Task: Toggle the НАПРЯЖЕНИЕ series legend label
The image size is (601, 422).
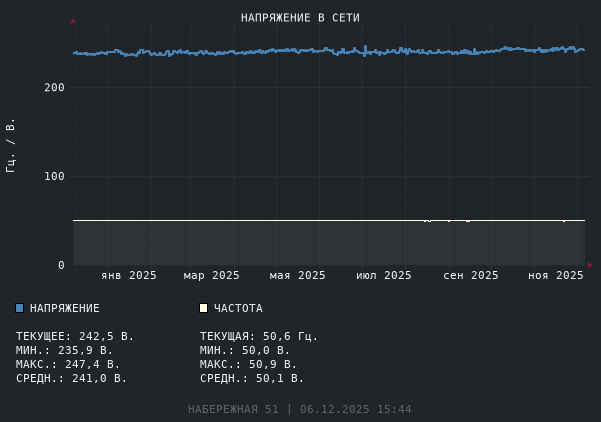Action: click(65, 308)
